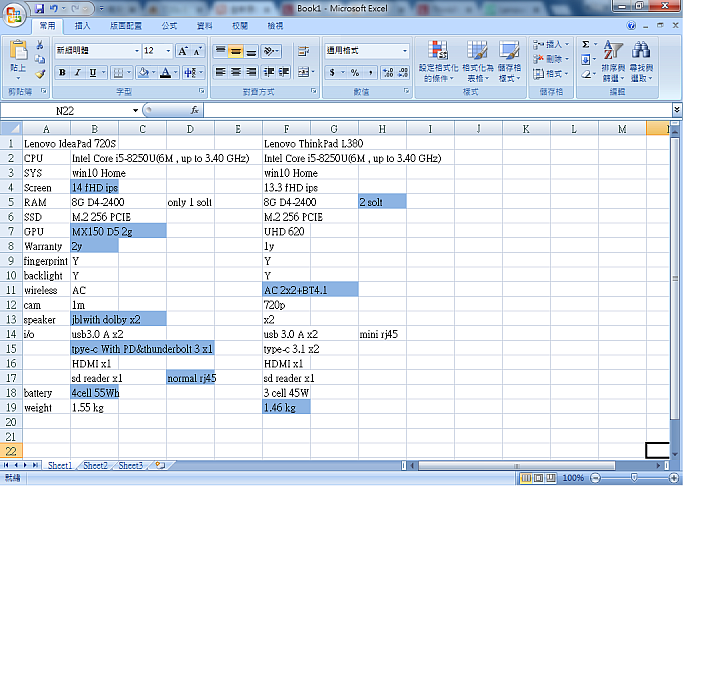Toggle Wrap Text
Screen dimensions: 720x678
(303, 51)
